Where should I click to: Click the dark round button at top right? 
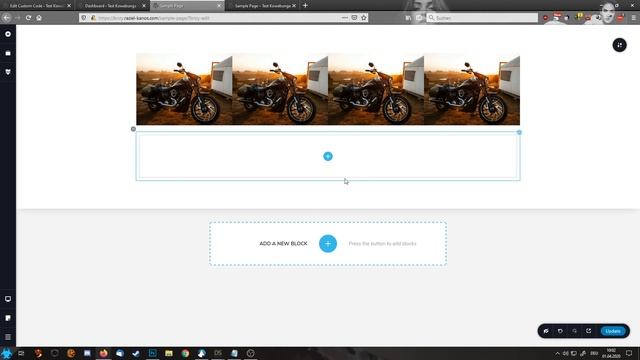coord(619,45)
